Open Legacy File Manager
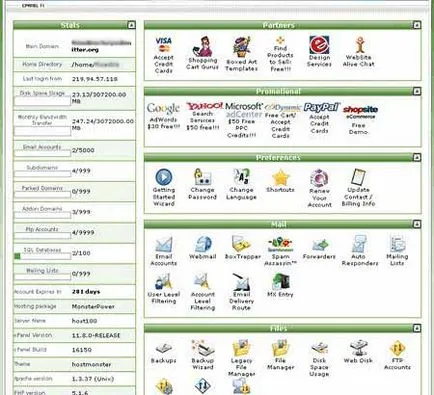Image resolution: width=434 pixels, height=395 pixels. pyautogui.click(x=242, y=348)
